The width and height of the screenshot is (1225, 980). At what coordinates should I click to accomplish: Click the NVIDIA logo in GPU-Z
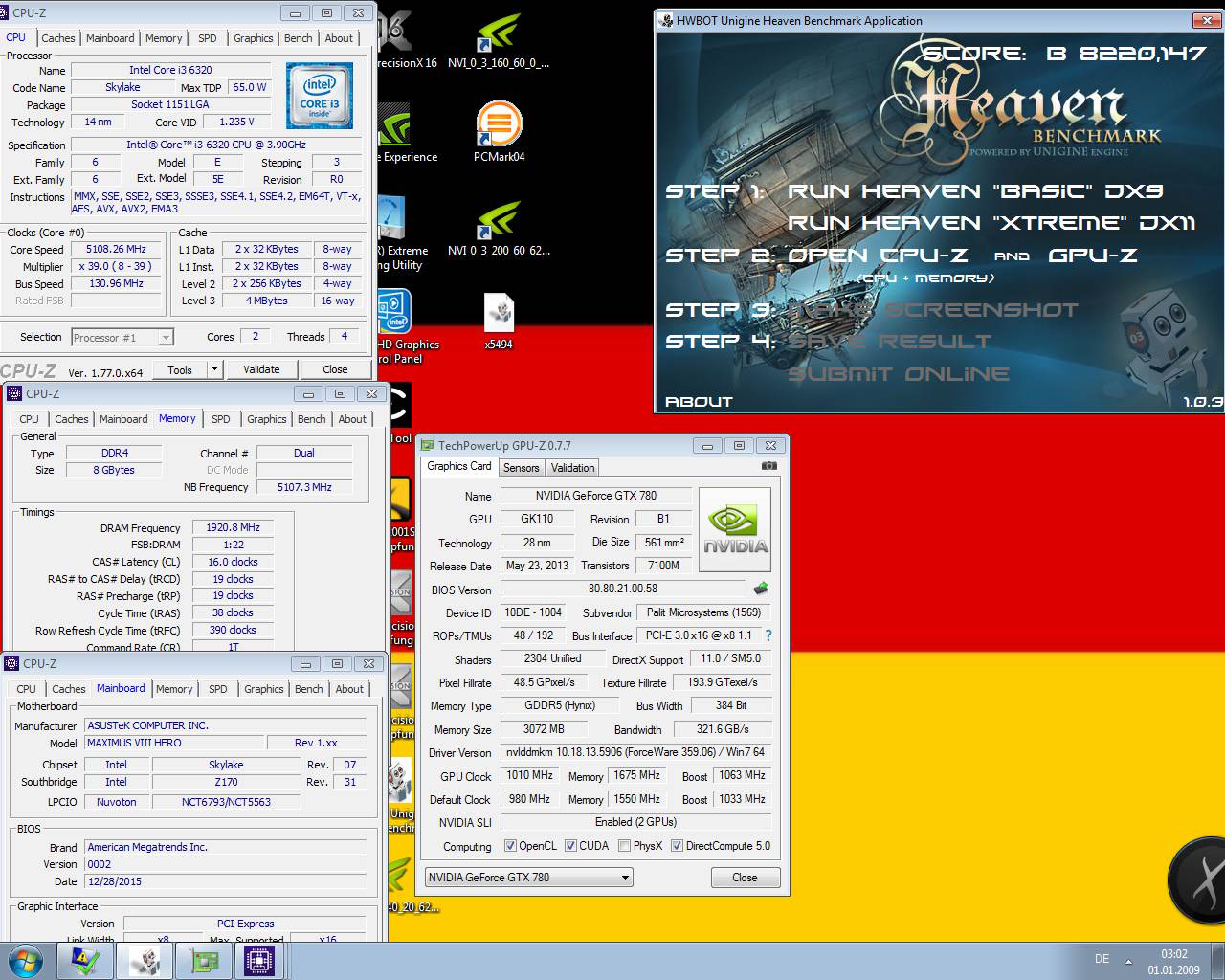click(735, 529)
